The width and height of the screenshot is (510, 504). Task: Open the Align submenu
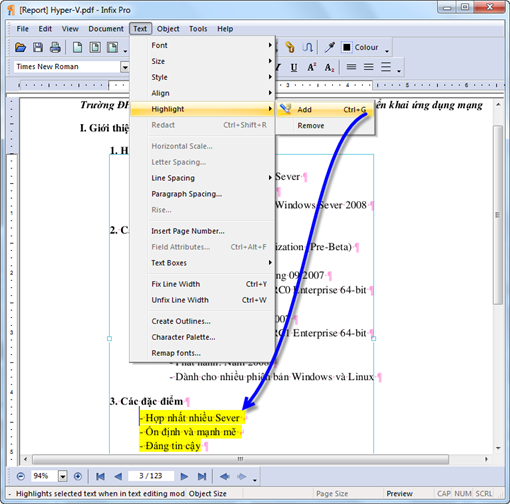[203, 93]
